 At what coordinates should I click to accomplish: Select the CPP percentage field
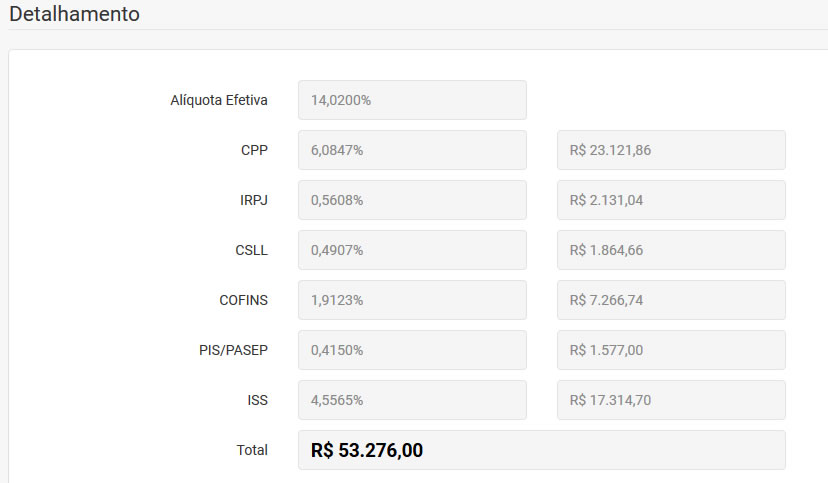(x=412, y=150)
